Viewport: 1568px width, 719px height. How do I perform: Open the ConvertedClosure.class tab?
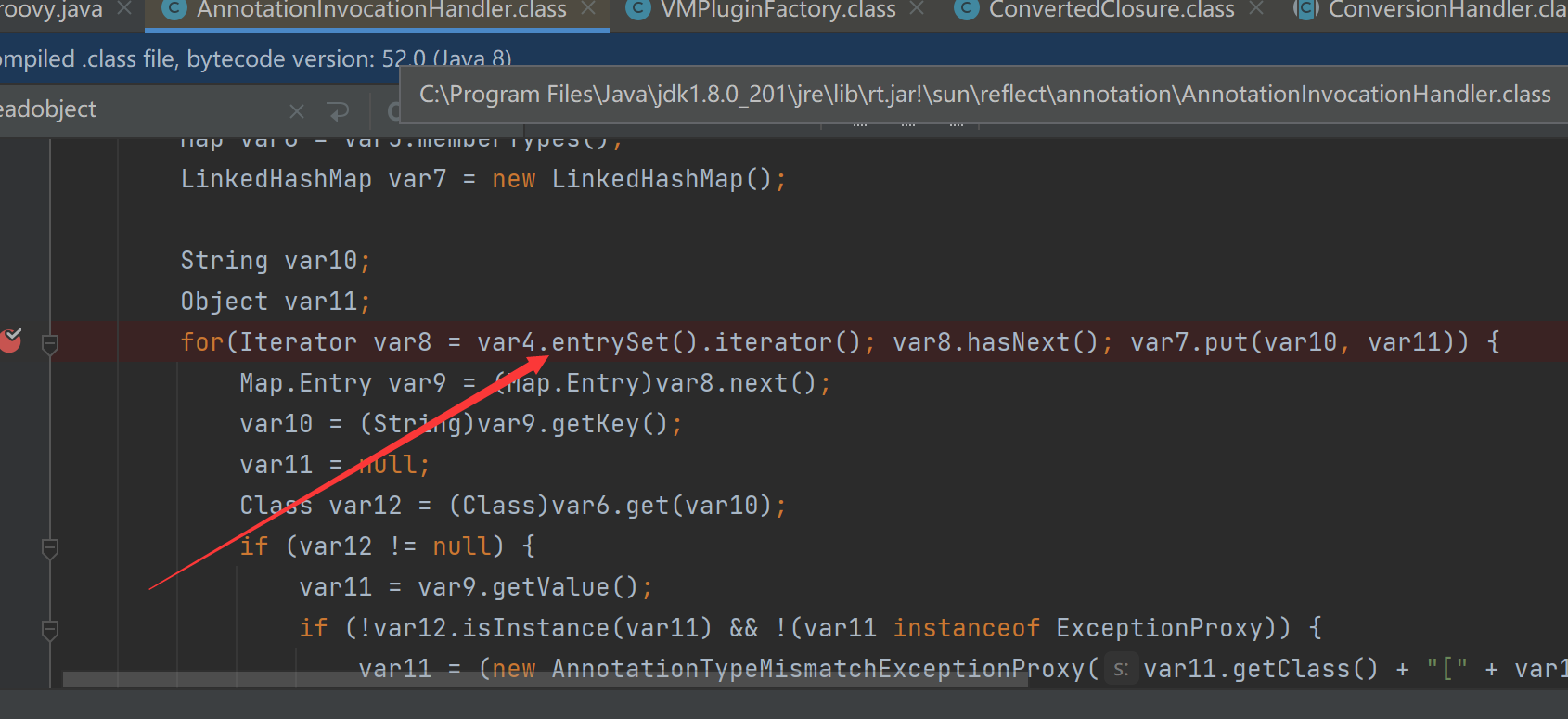1111,10
